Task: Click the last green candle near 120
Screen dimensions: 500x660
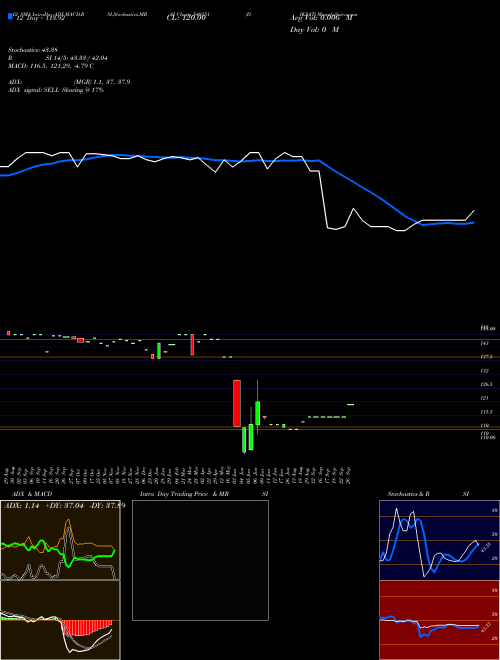Action: (350, 405)
